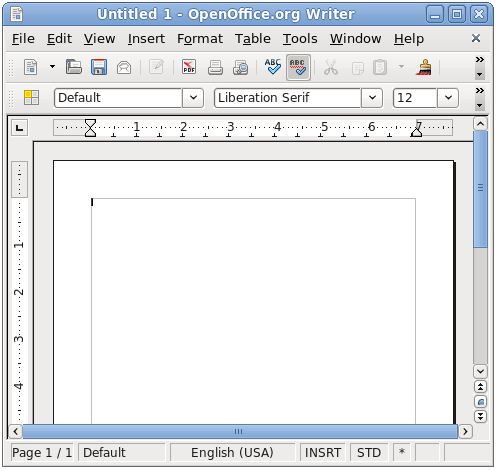Open the Standard toolbar options arrow
This screenshot has width=496, height=471.
point(480,74)
